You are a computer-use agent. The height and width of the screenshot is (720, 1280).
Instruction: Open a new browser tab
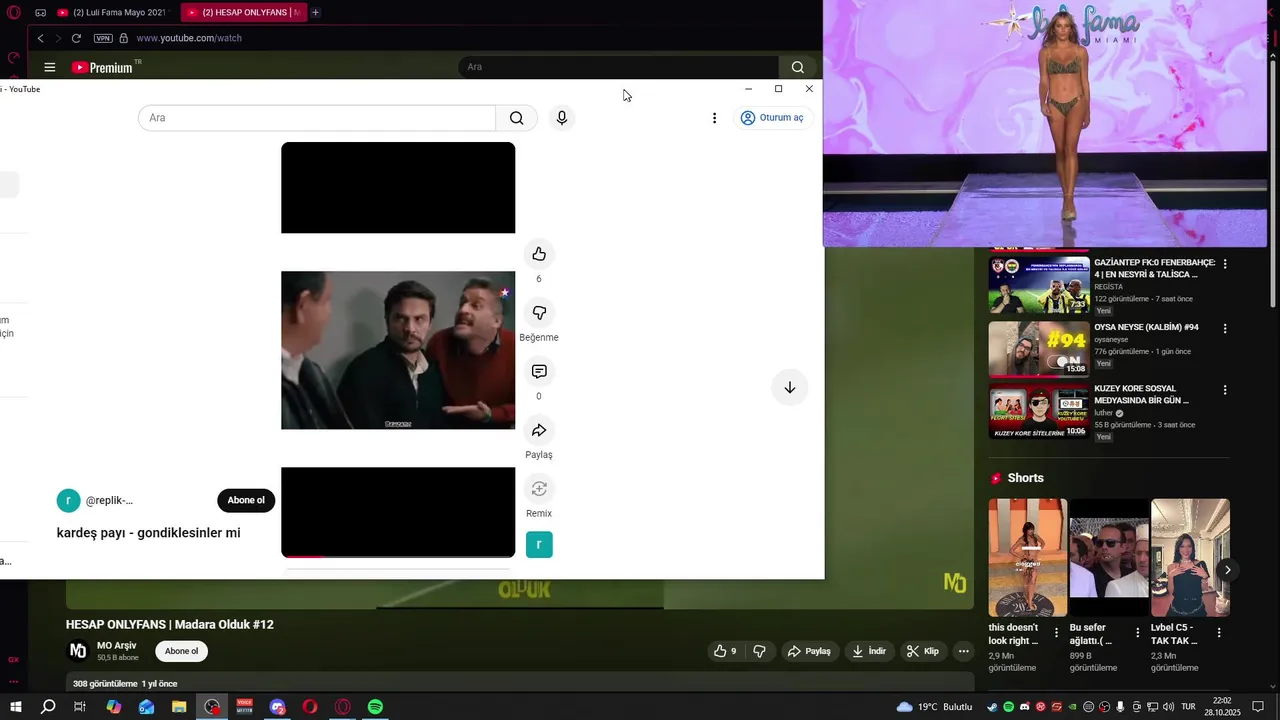(315, 12)
